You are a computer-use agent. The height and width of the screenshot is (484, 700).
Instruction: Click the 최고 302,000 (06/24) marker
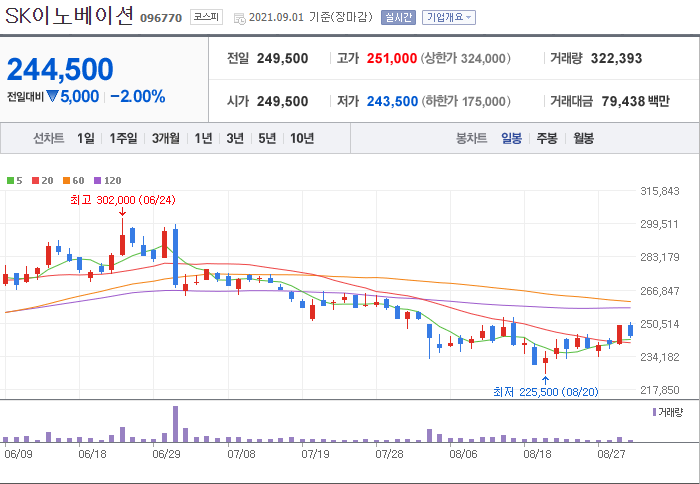123,200
